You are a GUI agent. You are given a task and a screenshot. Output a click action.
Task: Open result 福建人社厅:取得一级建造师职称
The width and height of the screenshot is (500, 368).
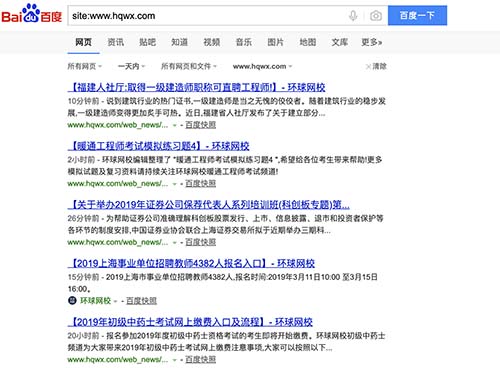tap(197, 87)
